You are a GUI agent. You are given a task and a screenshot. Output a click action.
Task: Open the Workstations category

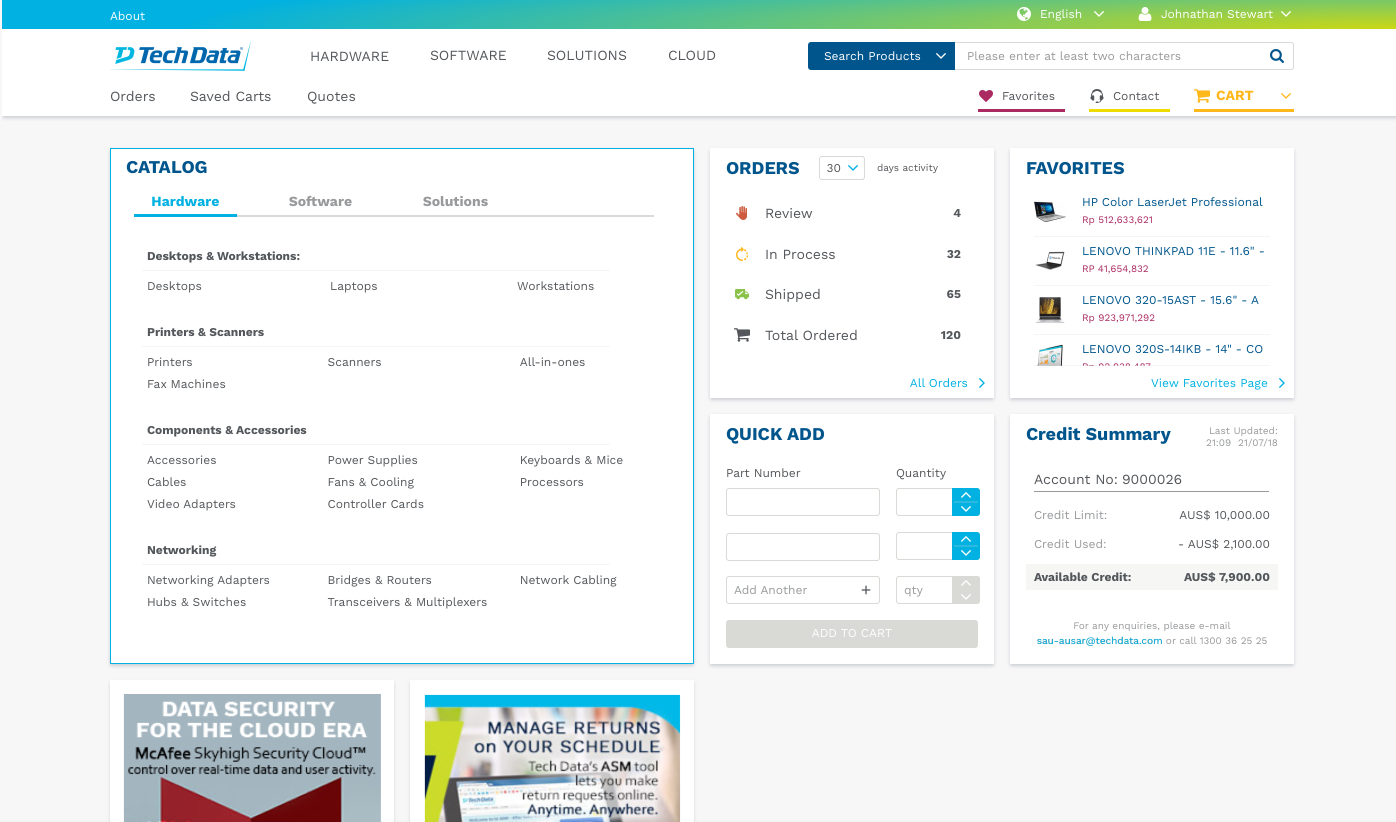click(x=555, y=286)
